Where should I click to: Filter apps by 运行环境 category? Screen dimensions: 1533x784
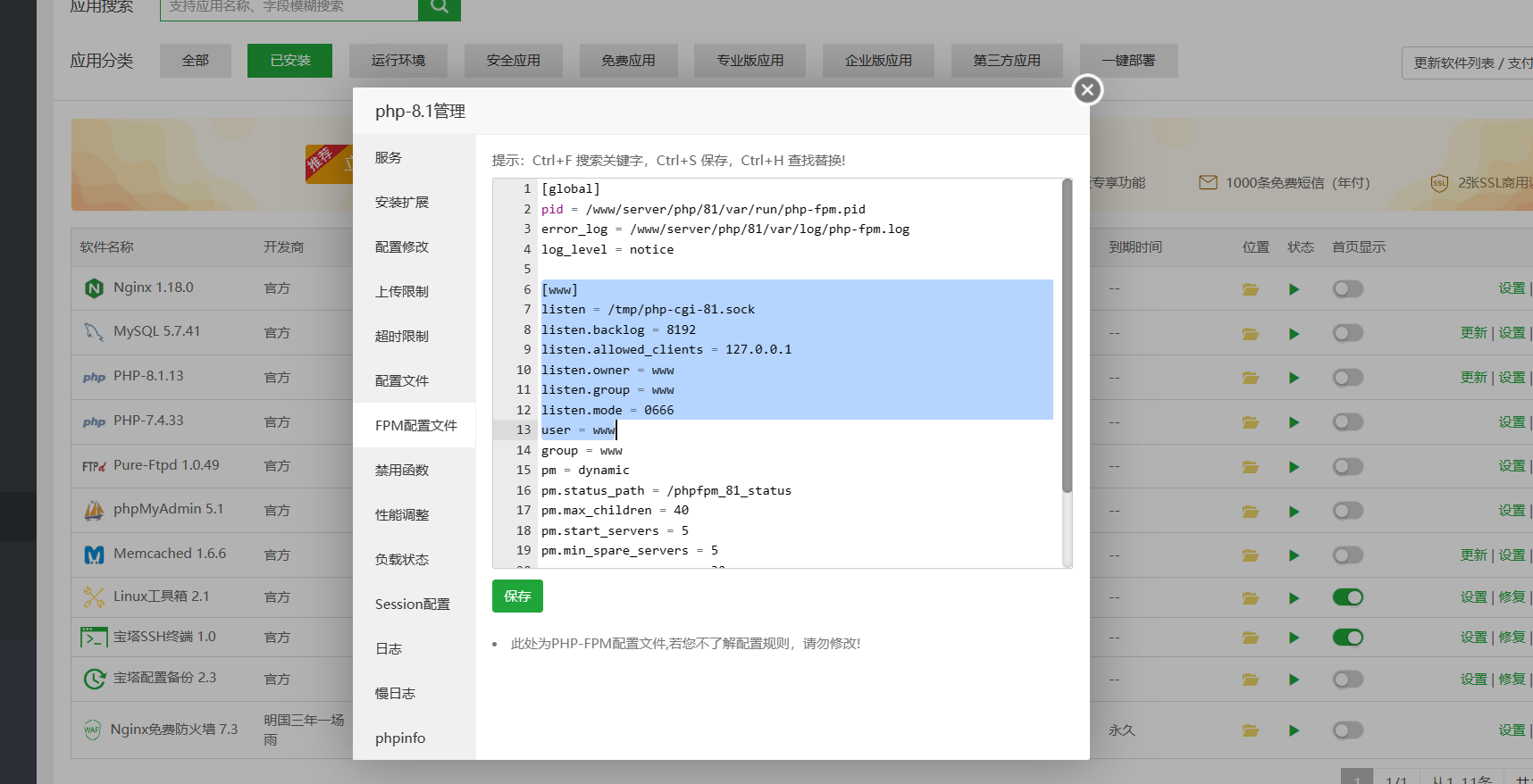tap(398, 61)
